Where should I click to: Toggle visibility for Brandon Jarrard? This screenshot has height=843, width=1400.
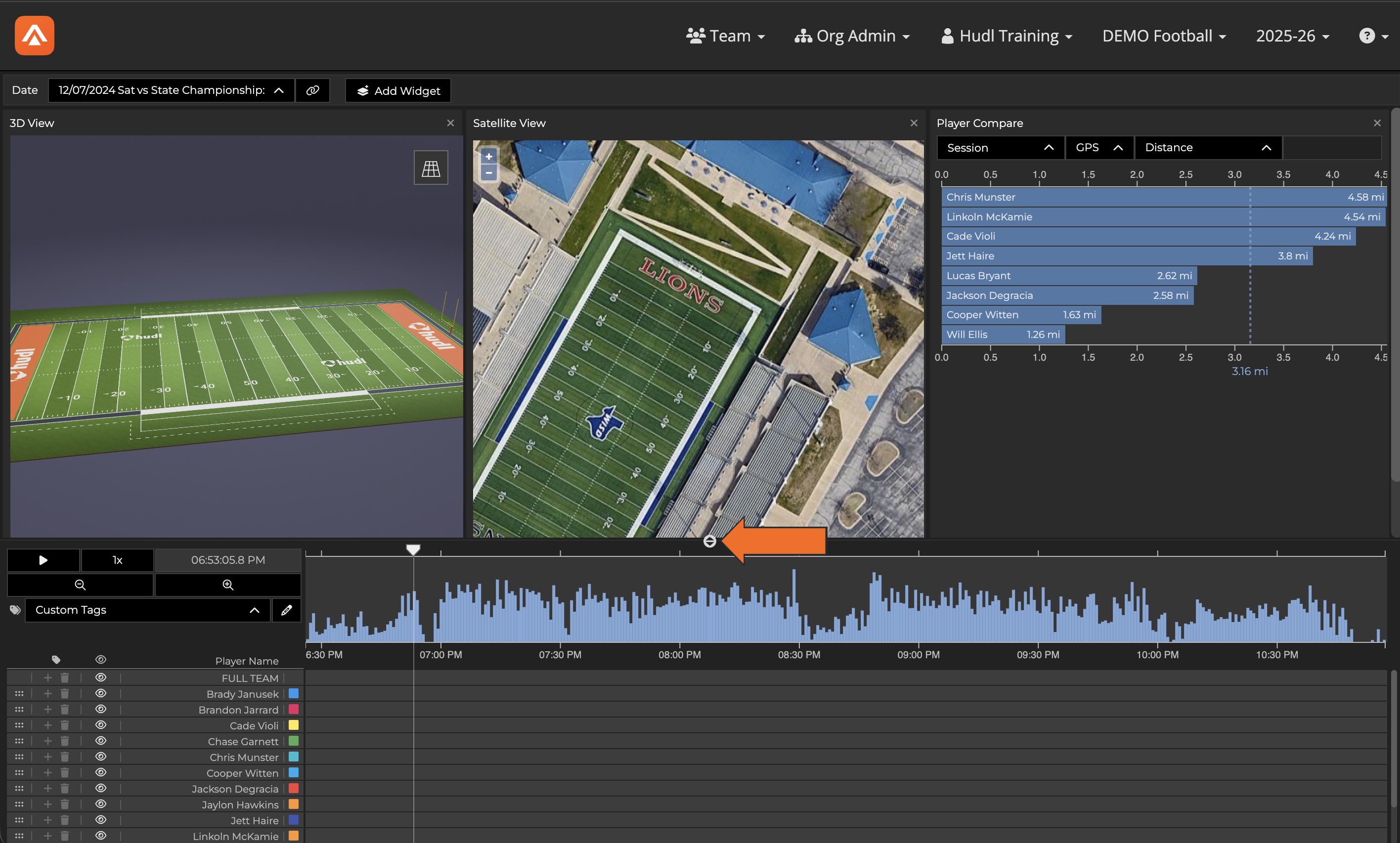[100, 710]
